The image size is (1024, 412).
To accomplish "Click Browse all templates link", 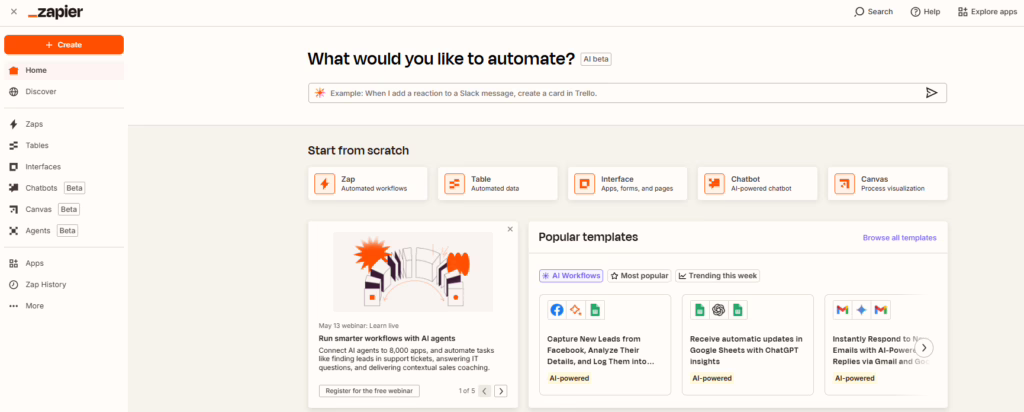I will 899,238.
